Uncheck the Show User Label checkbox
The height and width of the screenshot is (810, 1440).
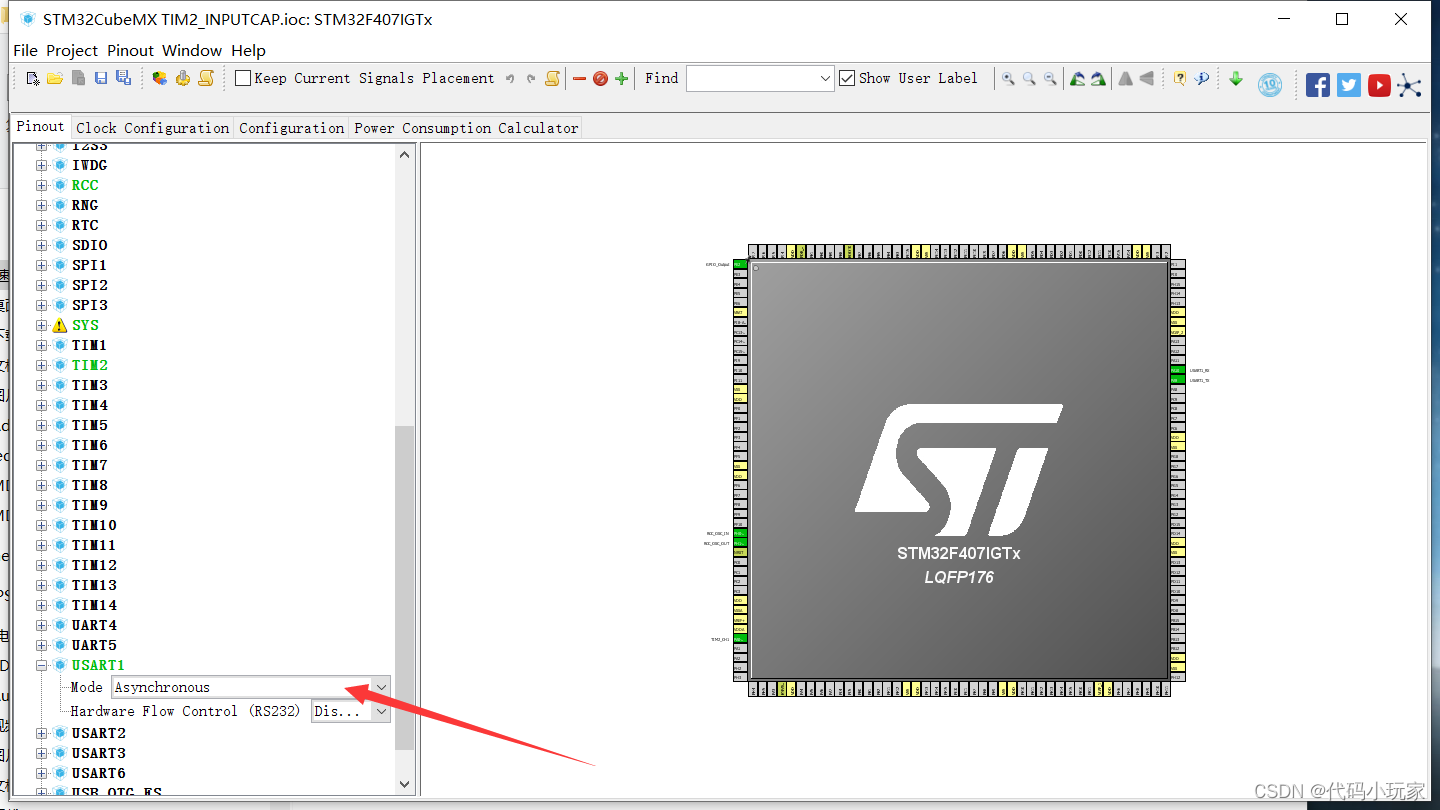pos(847,78)
